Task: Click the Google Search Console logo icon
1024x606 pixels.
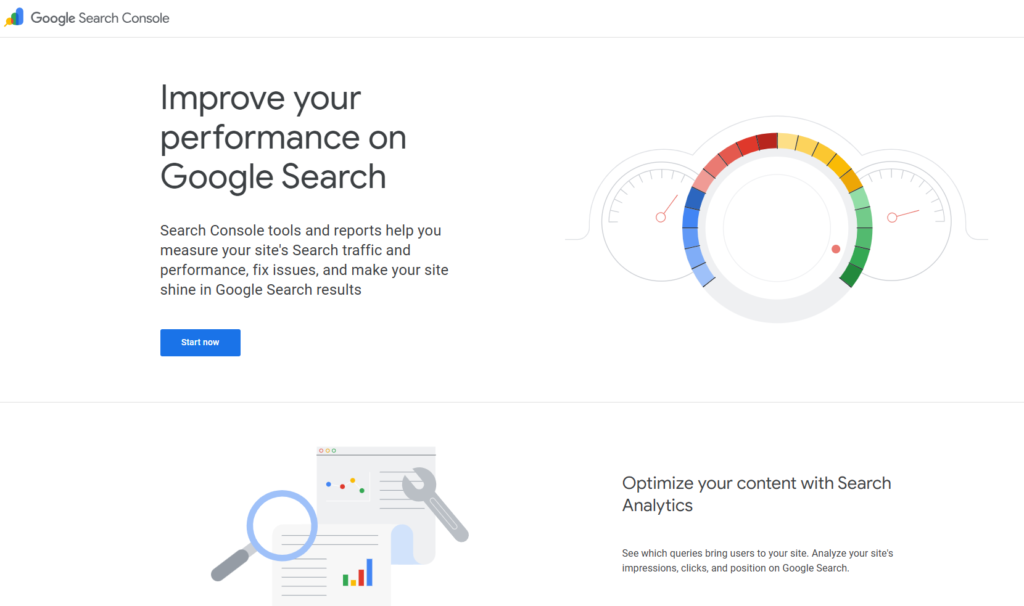Action: [14, 17]
